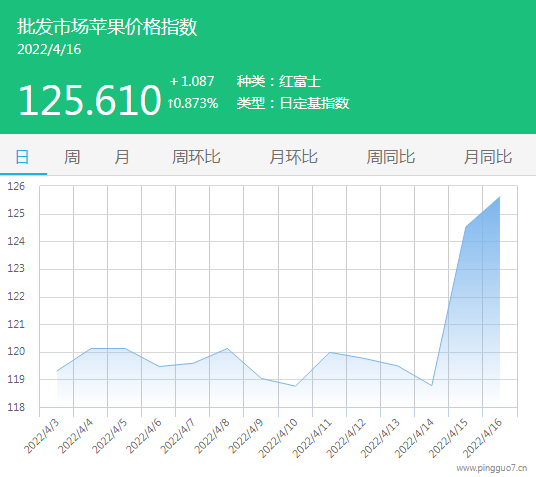Viewport: 536px width, 477px height.
Task: Click the 2022/4/8 data point
Action: pos(227,348)
